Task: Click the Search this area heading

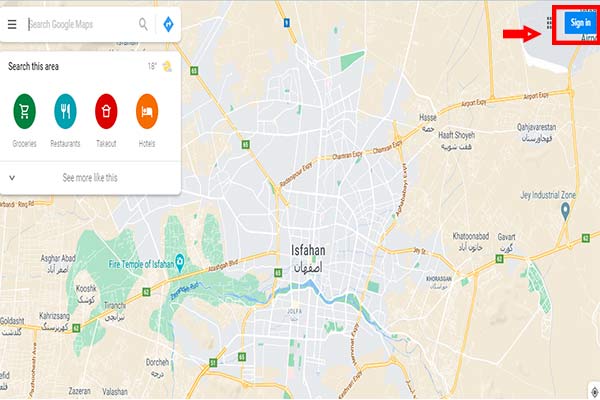Action: point(34,66)
